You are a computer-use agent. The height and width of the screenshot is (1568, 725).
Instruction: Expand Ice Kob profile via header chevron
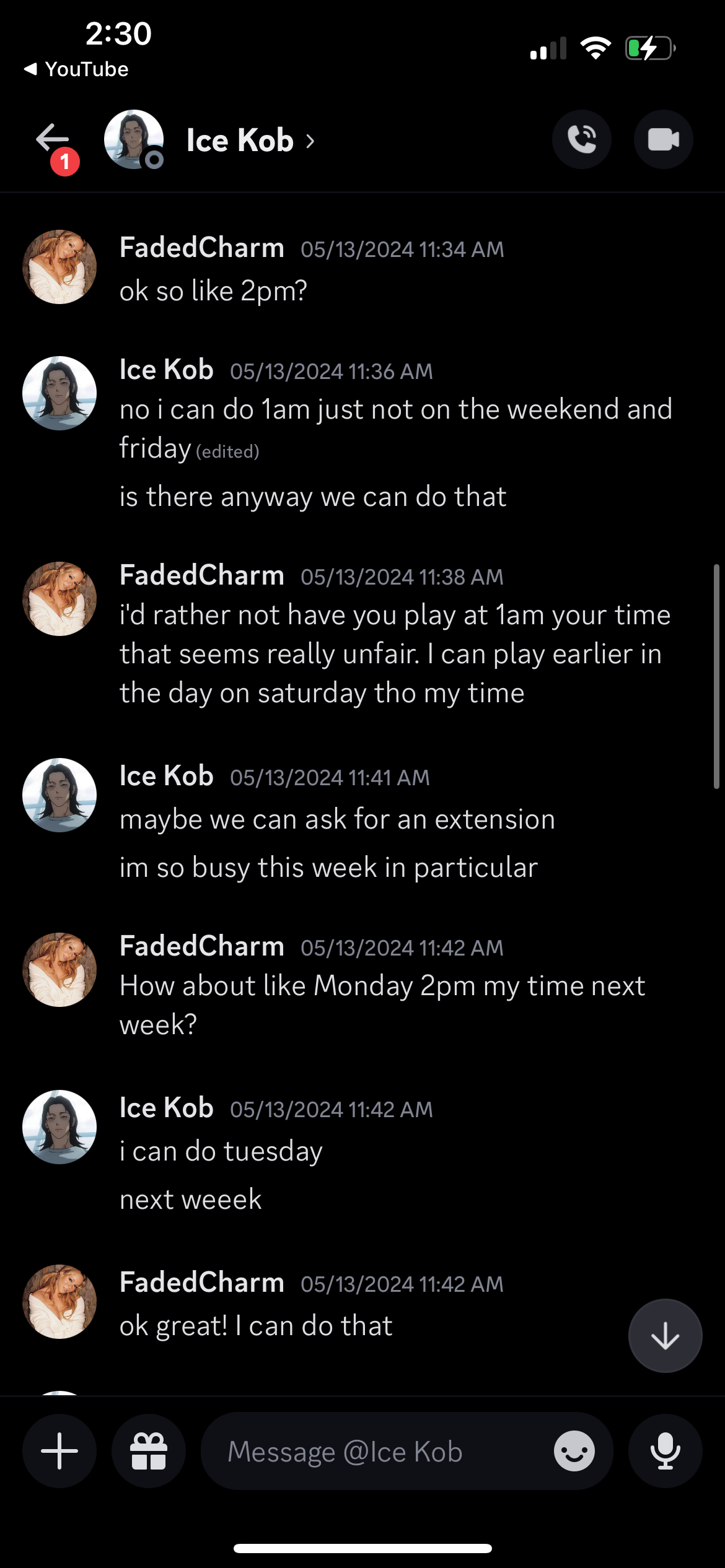pos(310,141)
